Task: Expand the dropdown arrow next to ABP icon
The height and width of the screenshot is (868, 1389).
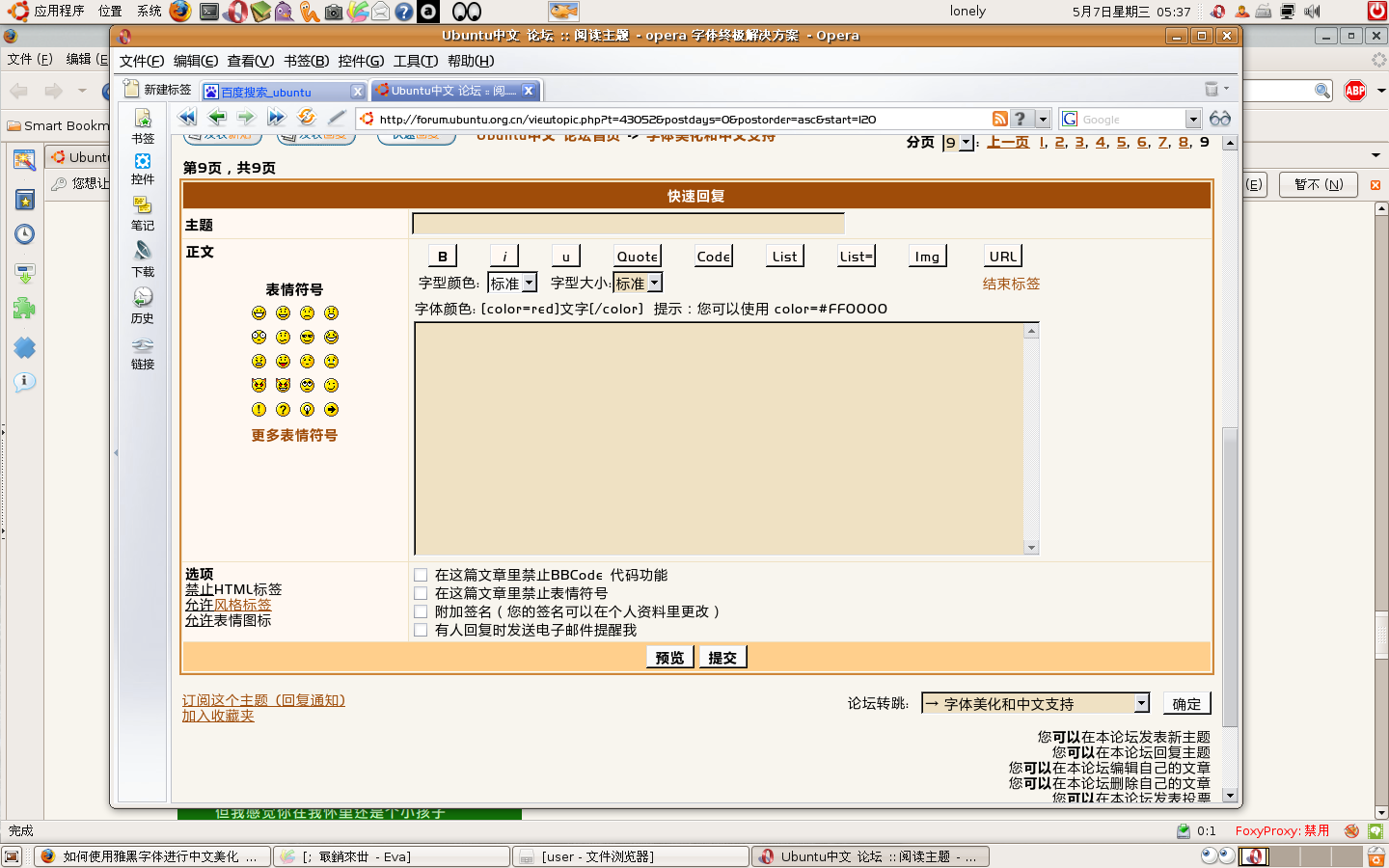Action: click(x=1381, y=91)
